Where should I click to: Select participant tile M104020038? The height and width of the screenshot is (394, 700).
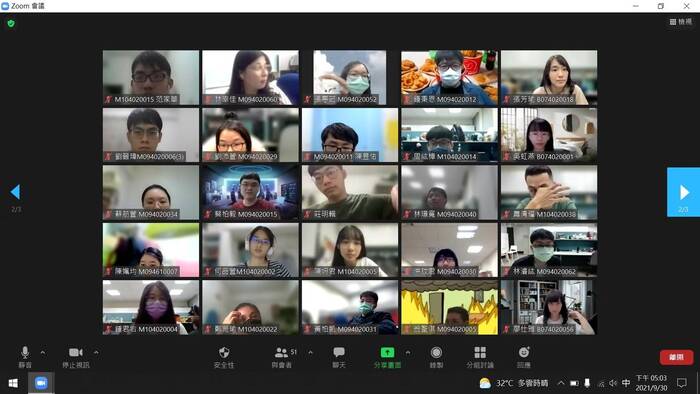pos(549,192)
